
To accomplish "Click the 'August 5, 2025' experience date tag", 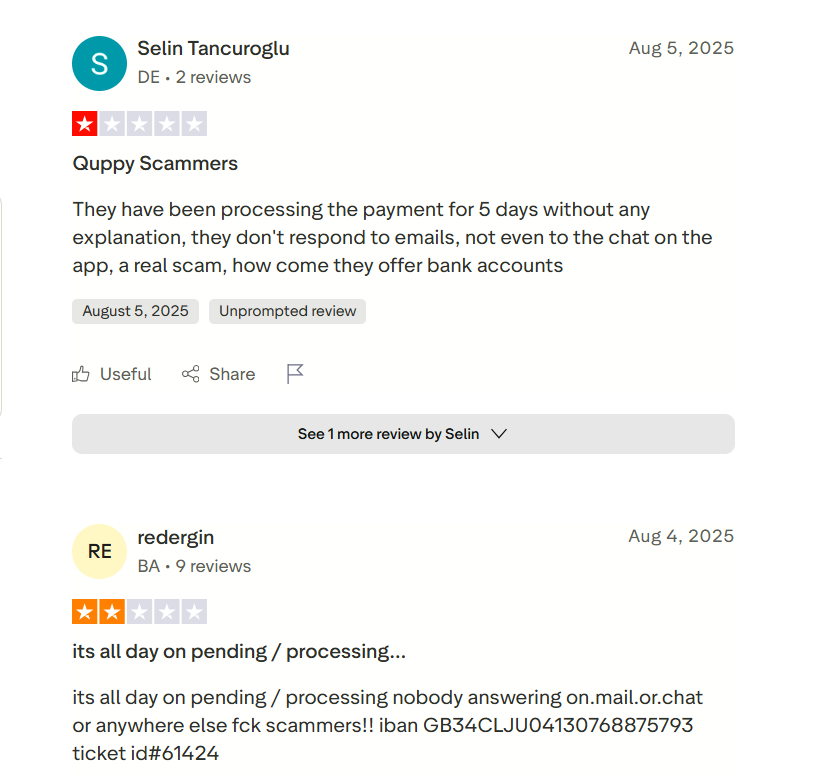I will (x=135, y=311).
